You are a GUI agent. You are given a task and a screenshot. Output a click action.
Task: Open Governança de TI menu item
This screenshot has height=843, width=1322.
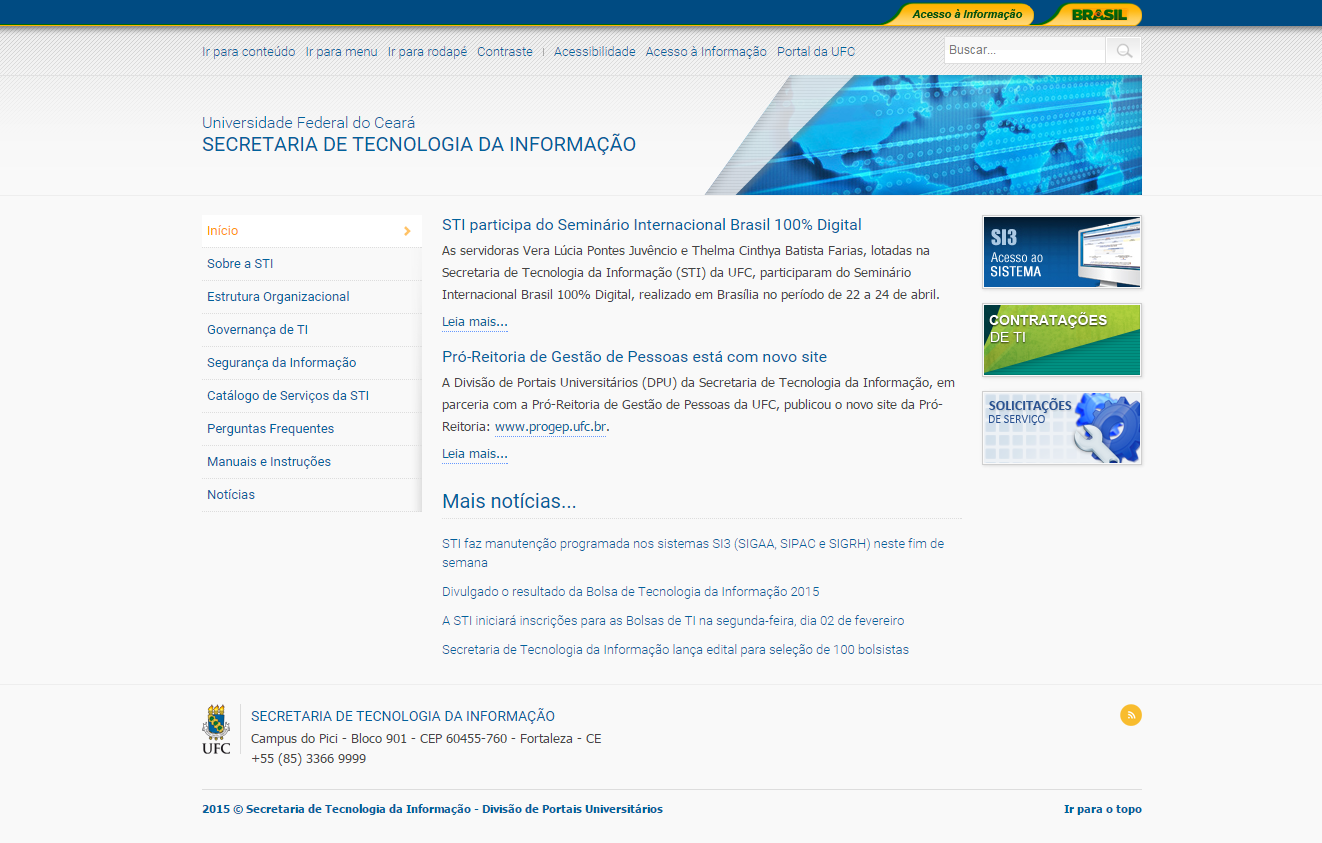pos(257,330)
